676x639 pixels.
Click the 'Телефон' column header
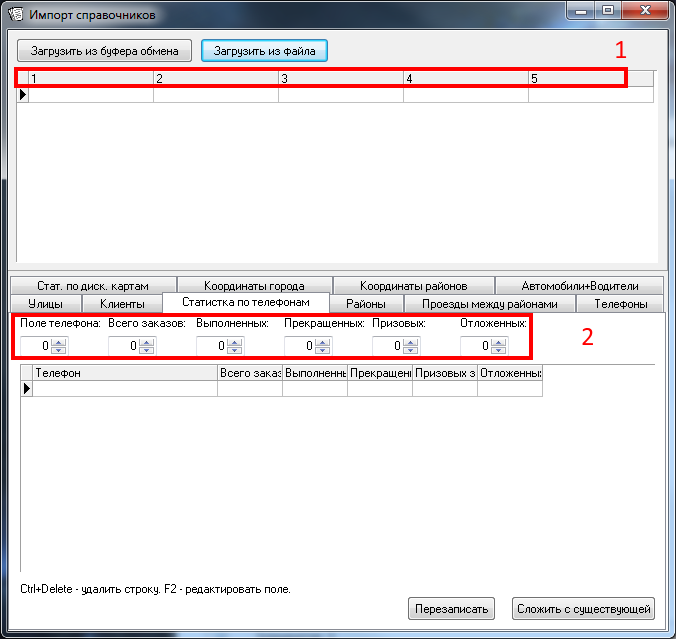[125, 373]
